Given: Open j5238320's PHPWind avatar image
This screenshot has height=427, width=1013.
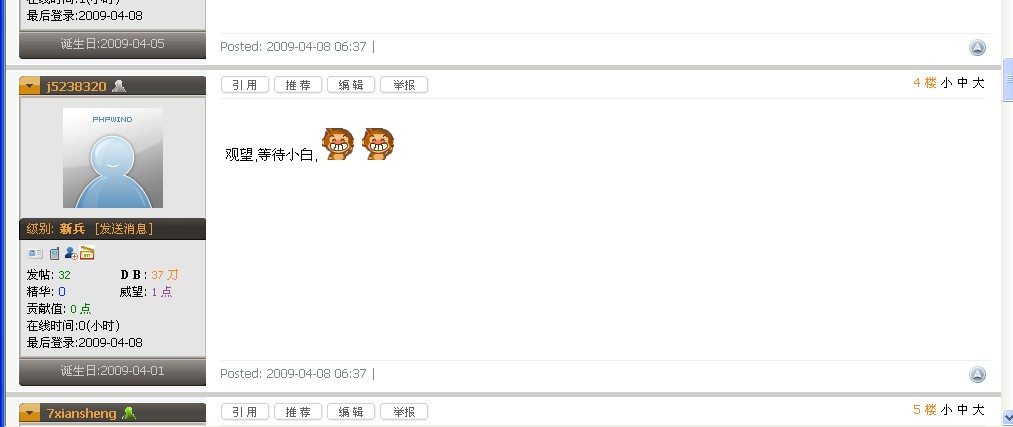Looking at the screenshot, I should tap(113, 158).
